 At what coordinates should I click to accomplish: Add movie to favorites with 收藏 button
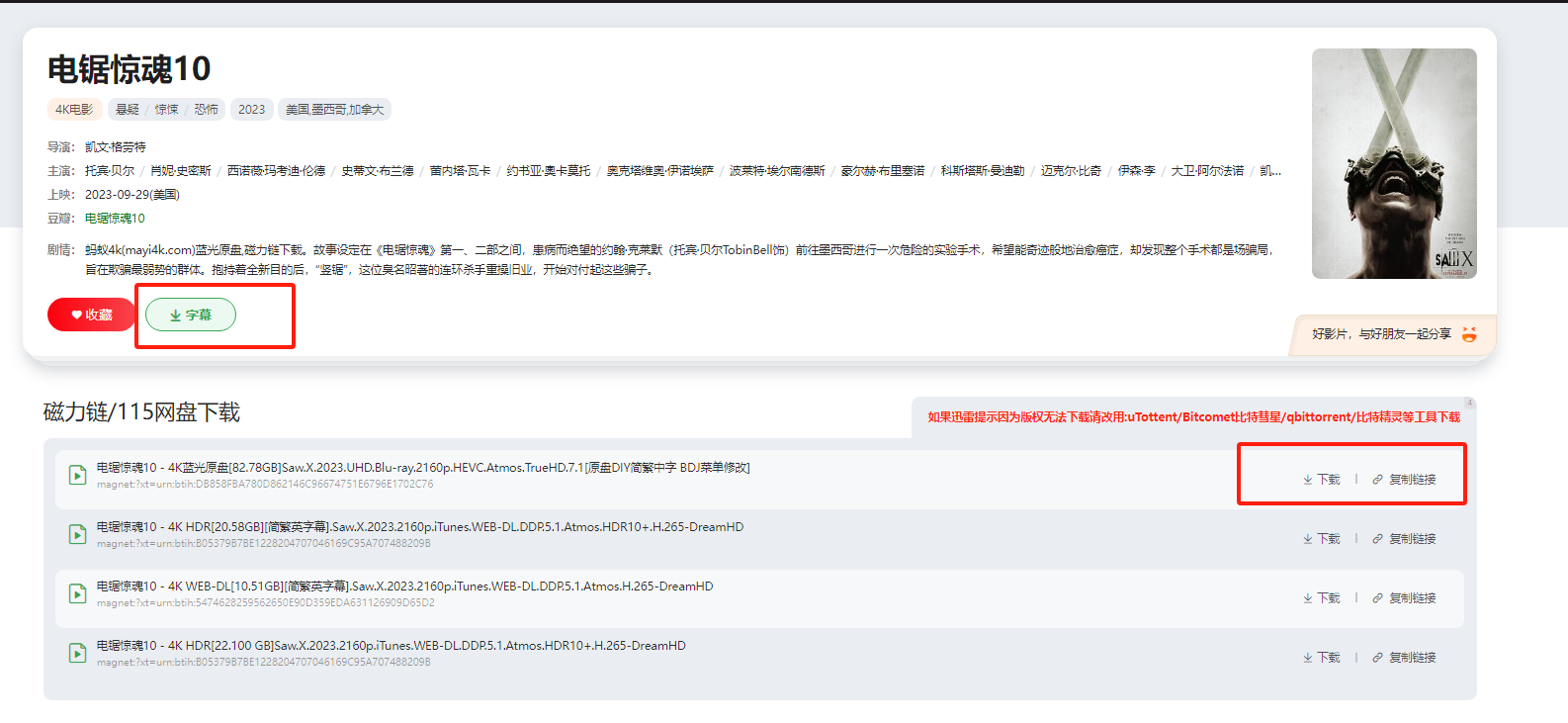(91, 315)
